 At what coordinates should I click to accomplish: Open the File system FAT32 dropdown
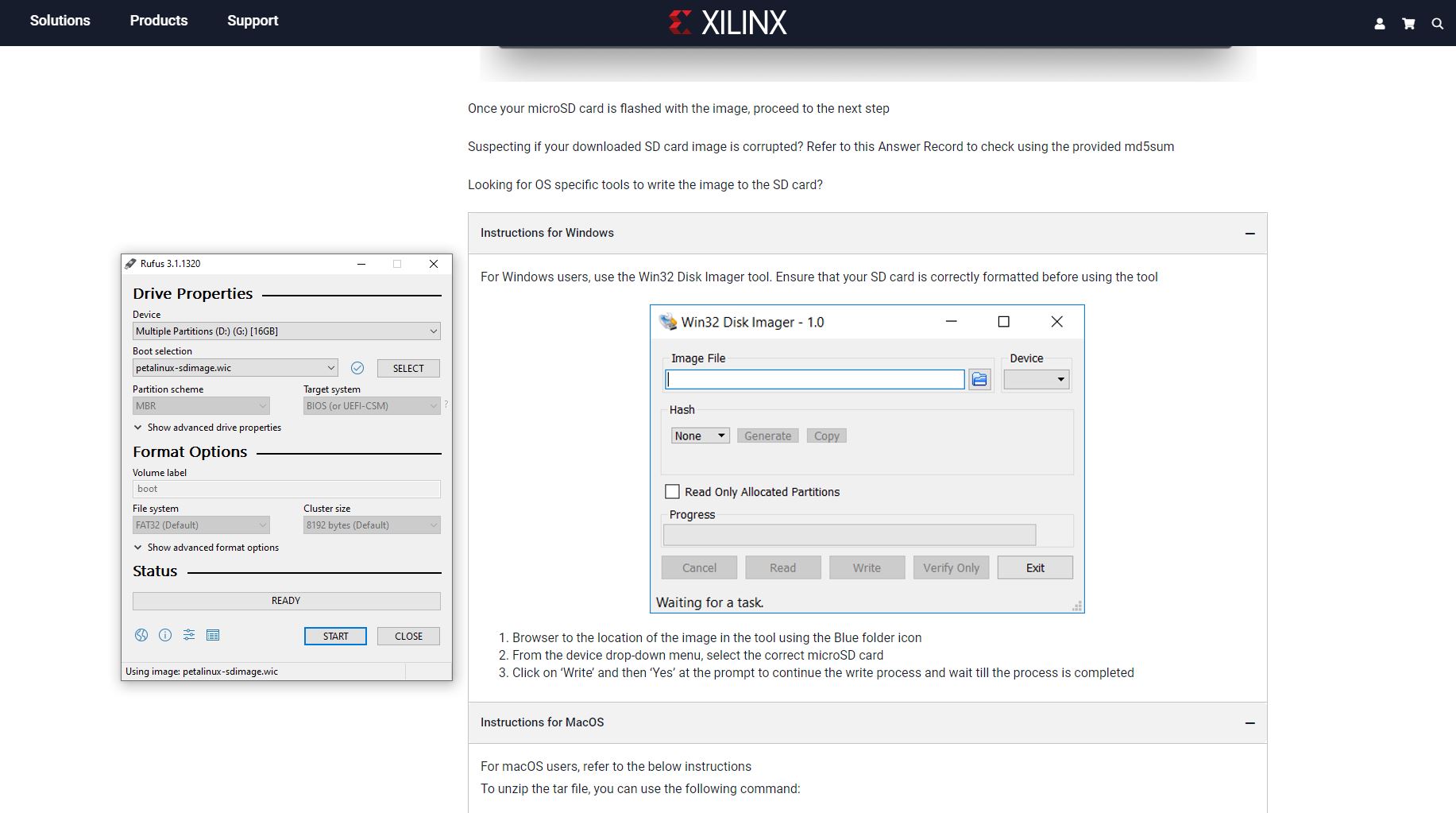[x=201, y=525]
